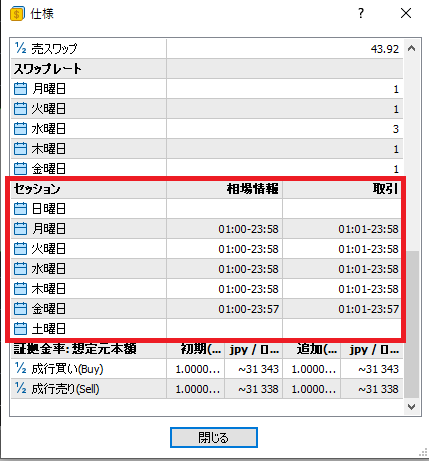Click calendar icon of swap rate 木曜日
The image size is (429, 461).
(20, 149)
